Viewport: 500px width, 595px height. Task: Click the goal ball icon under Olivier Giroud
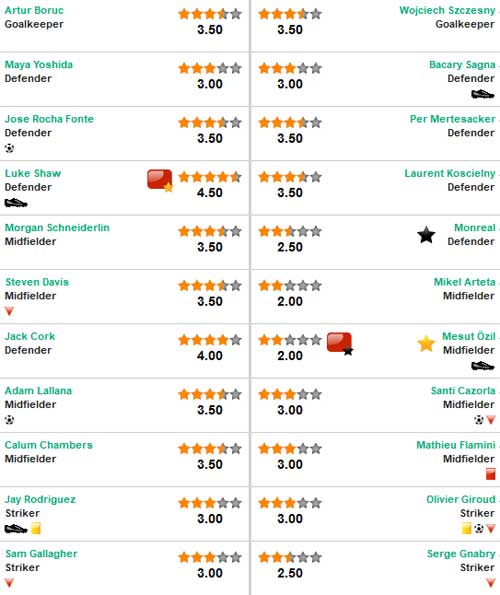479,528
